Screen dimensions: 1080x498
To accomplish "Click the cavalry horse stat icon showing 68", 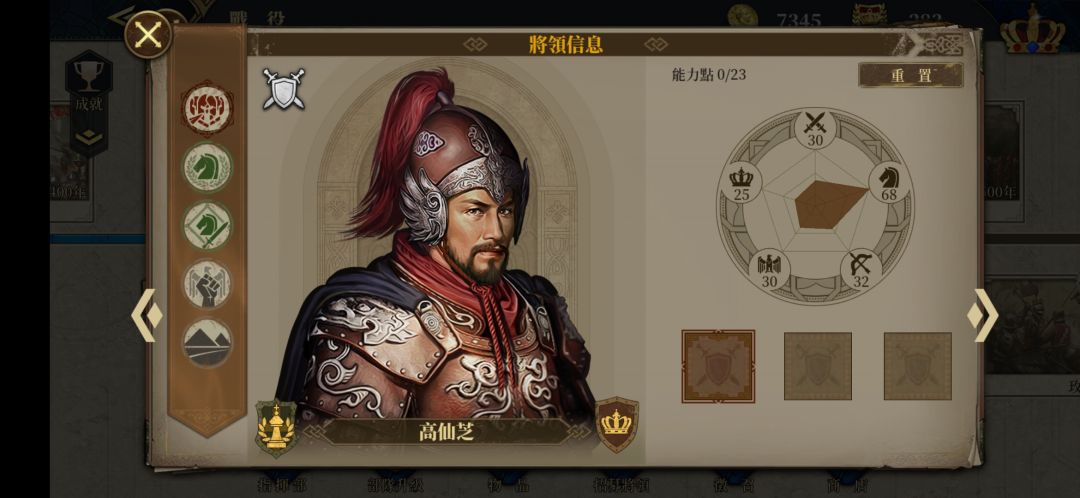I will 889,183.
